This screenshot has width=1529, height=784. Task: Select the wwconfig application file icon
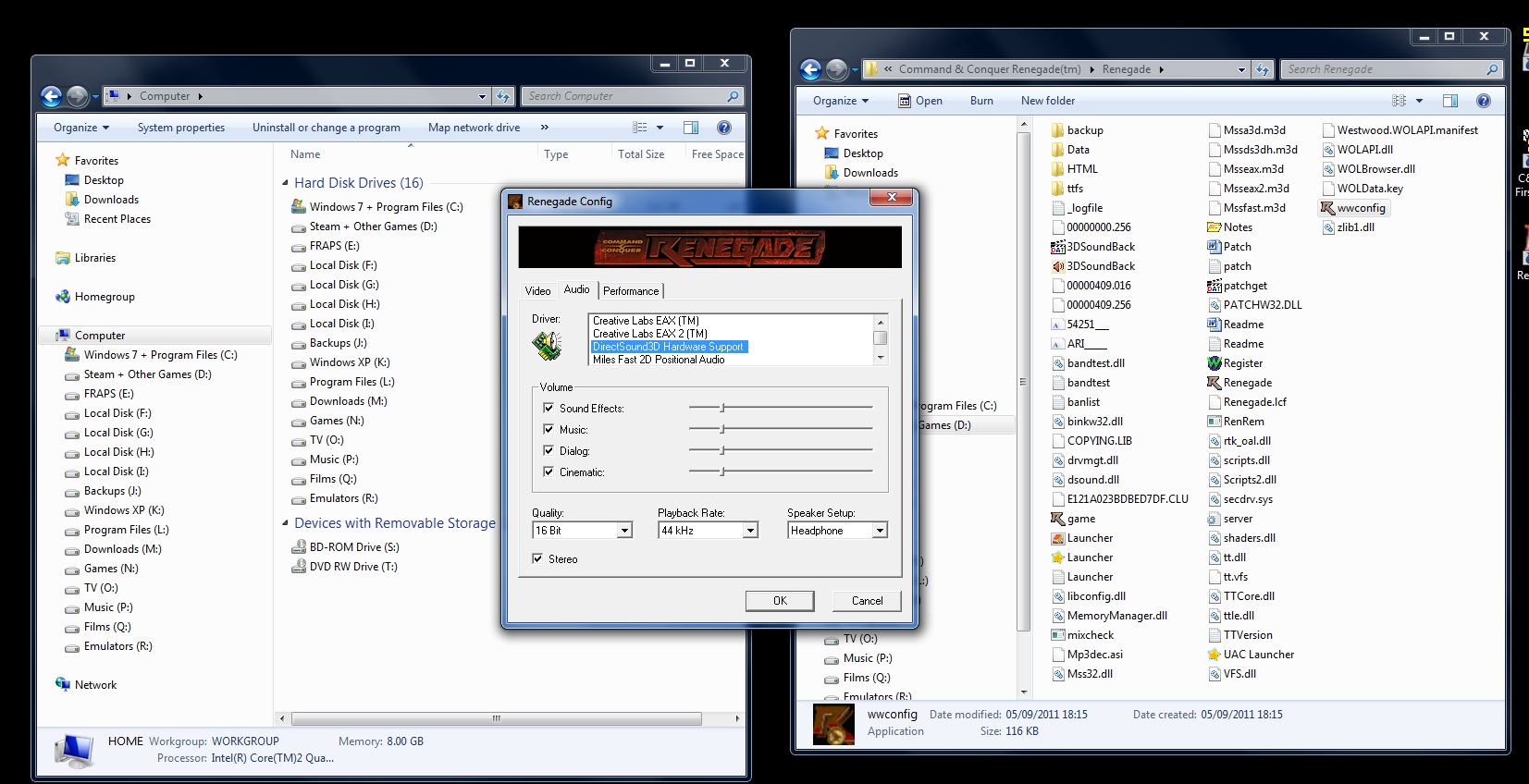[x=1327, y=208]
